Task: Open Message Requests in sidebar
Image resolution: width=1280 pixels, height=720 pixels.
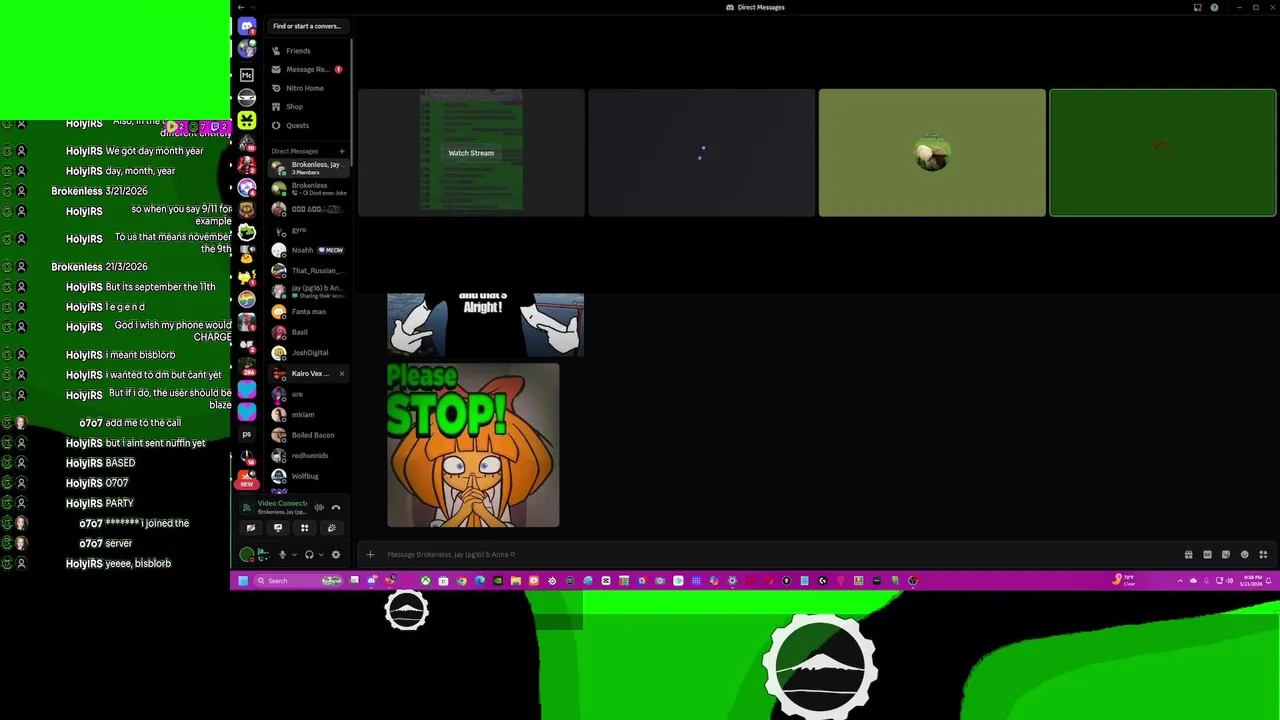Action: [x=307, y=70]
